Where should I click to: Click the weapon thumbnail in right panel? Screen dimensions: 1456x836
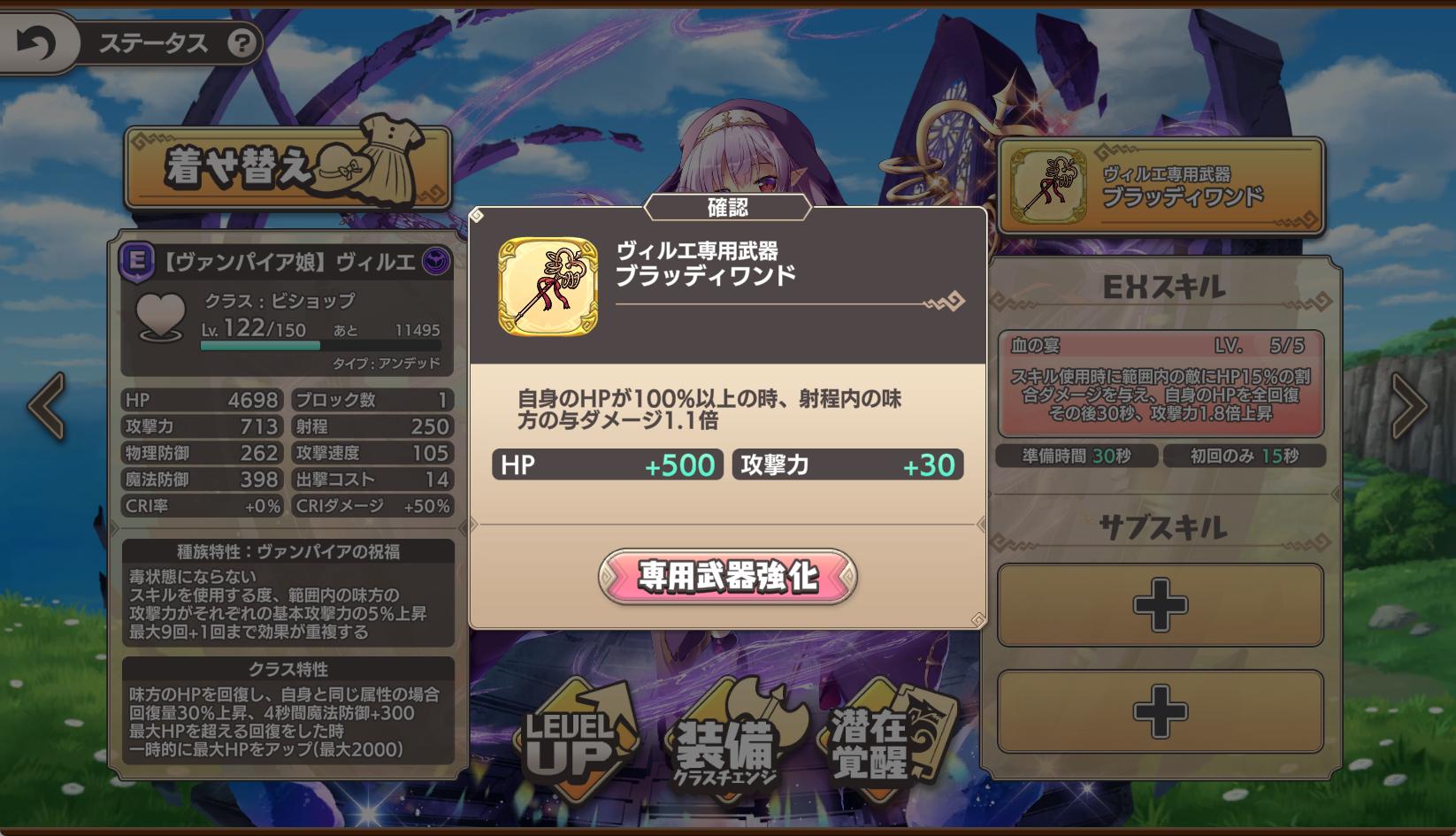pyautogui.click(x=1049, y=186)
